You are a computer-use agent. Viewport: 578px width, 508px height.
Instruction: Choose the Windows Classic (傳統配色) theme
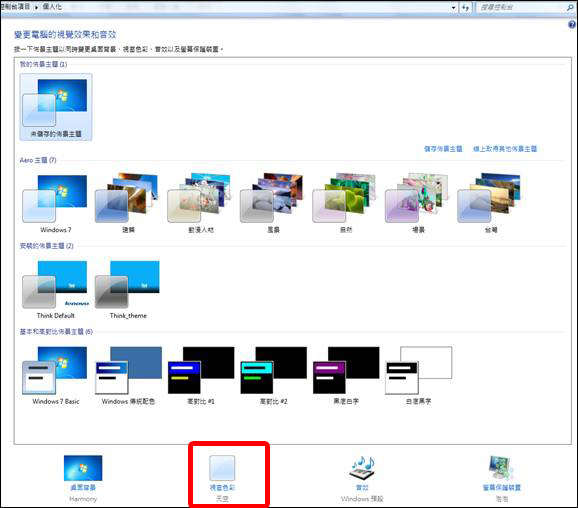[x=128, y=375]
